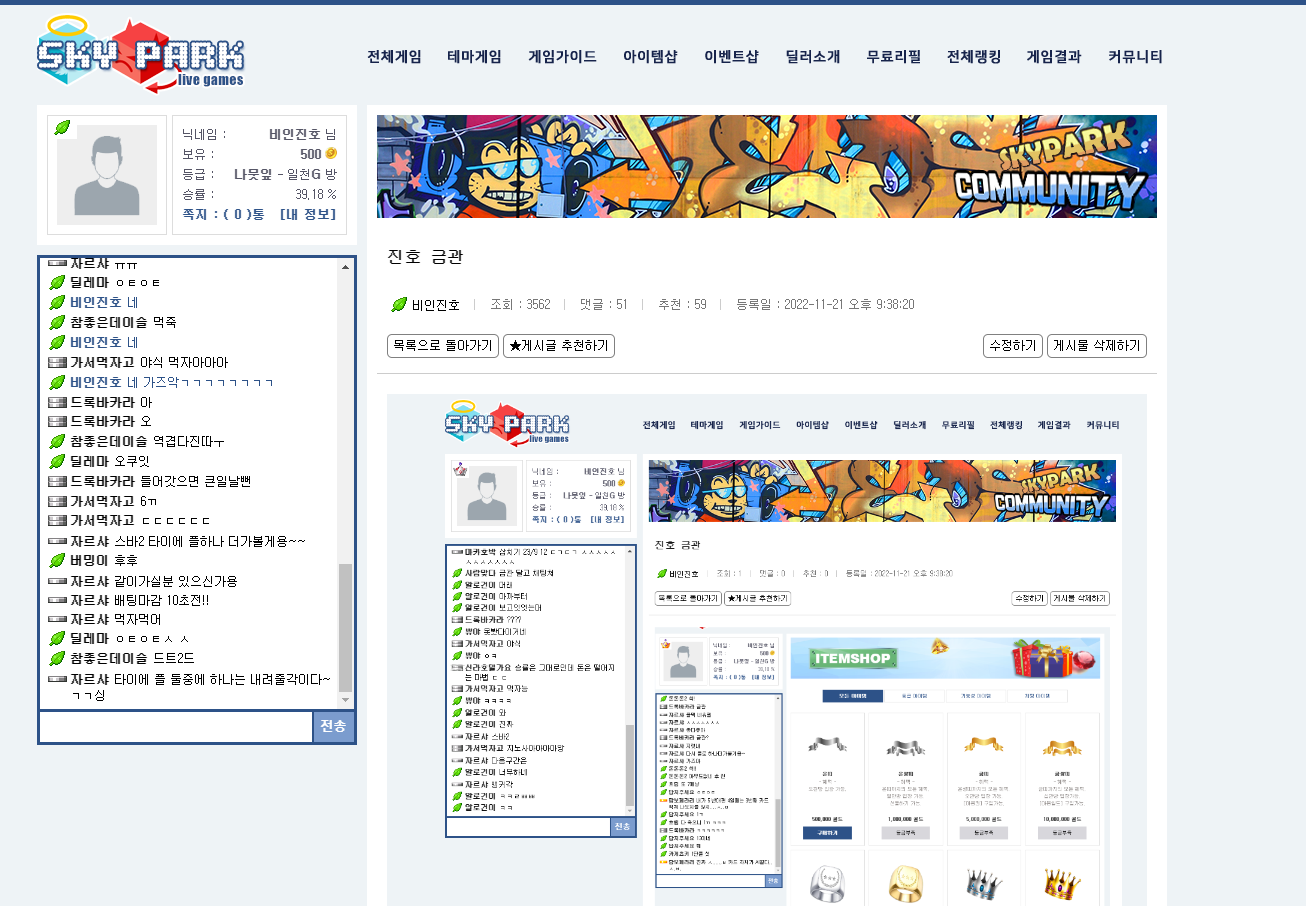Click the chat scrollbar up arrow
This screenshot has width=1306, height=906.
[x=345, y=266]
